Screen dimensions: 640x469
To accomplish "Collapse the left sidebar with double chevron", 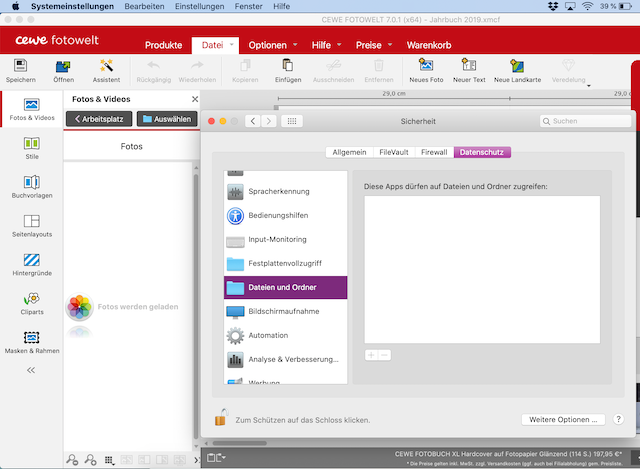I will [31, 370].
